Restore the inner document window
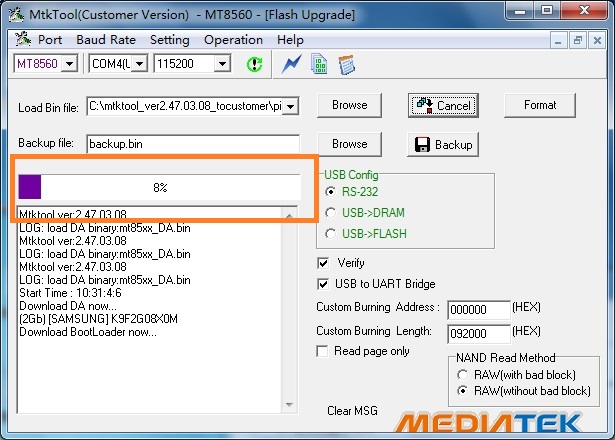The height and width of the screenshot is (440, 615). click(578, 40)
